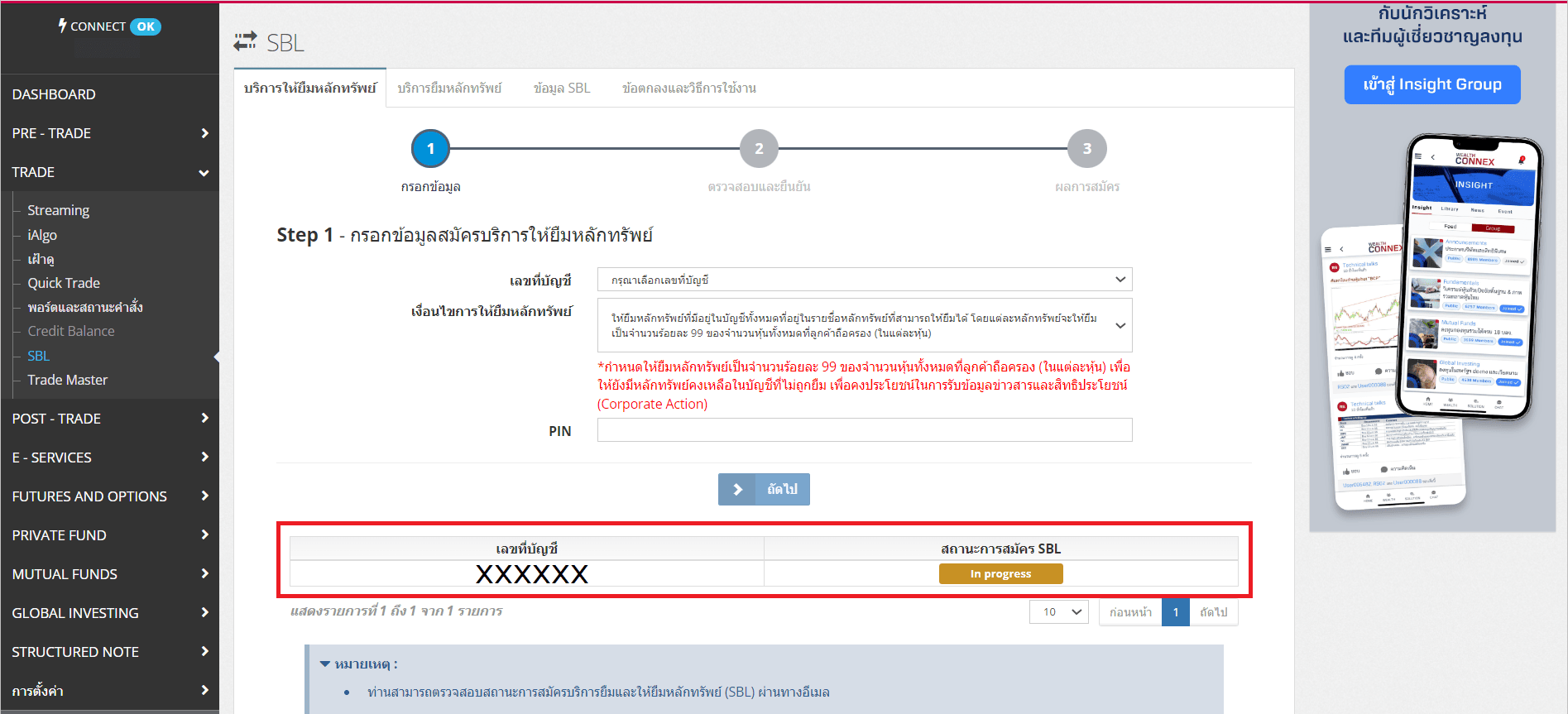
Task: Click the CONNECT lightning bolt logo
Action: 63,26
